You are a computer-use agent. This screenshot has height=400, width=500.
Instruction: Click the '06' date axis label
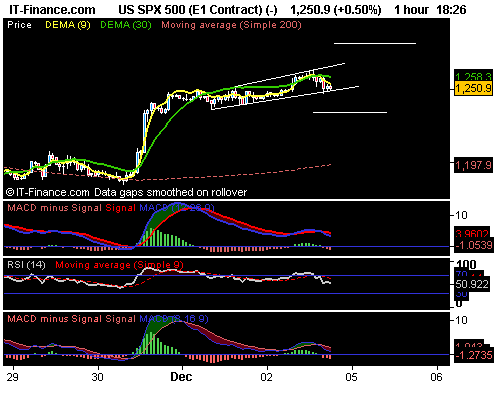pos(436,377)
